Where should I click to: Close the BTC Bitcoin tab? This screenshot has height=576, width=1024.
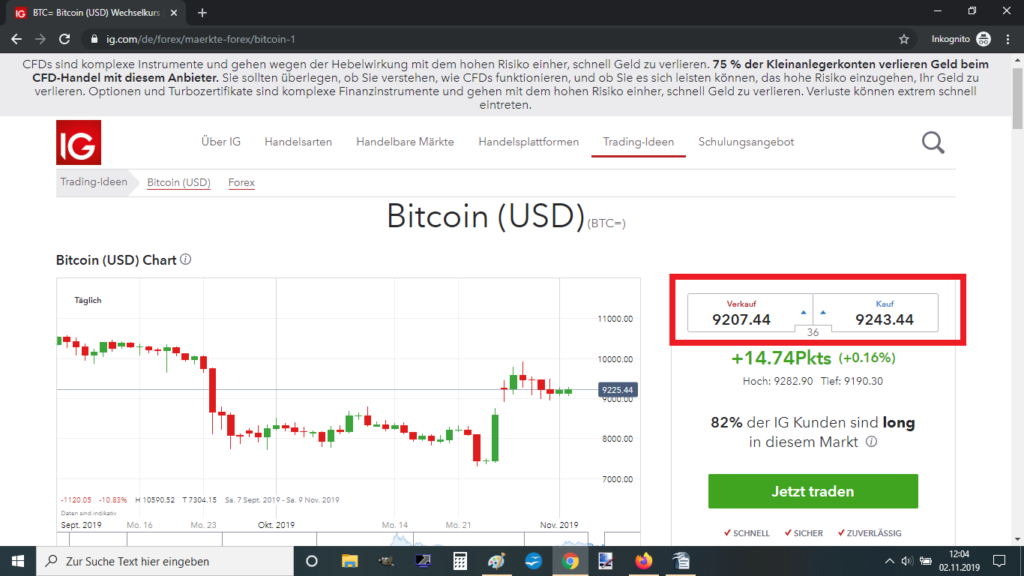coord(174,12)
